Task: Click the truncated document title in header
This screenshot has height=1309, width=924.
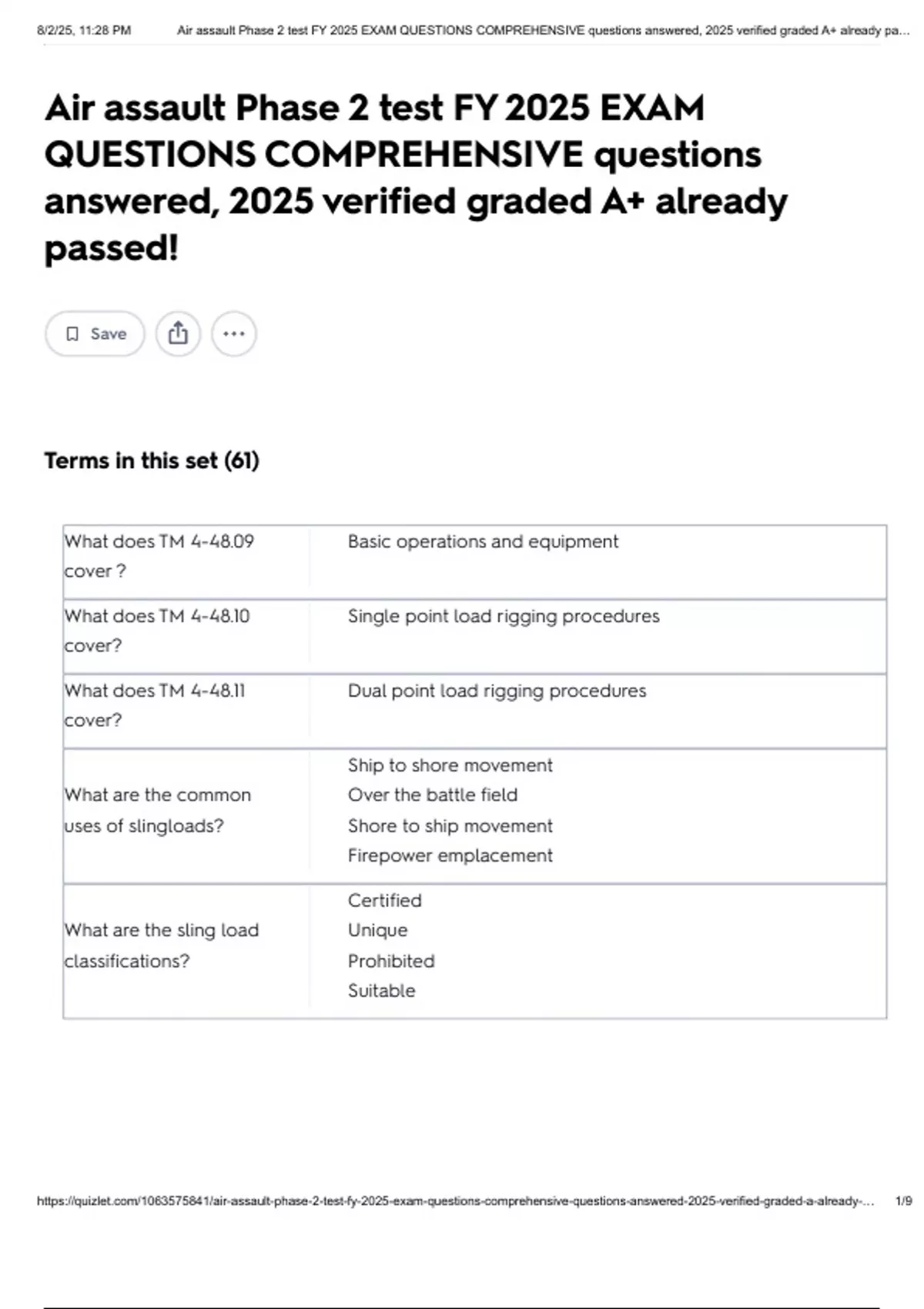Action: [x=543, y=31]
